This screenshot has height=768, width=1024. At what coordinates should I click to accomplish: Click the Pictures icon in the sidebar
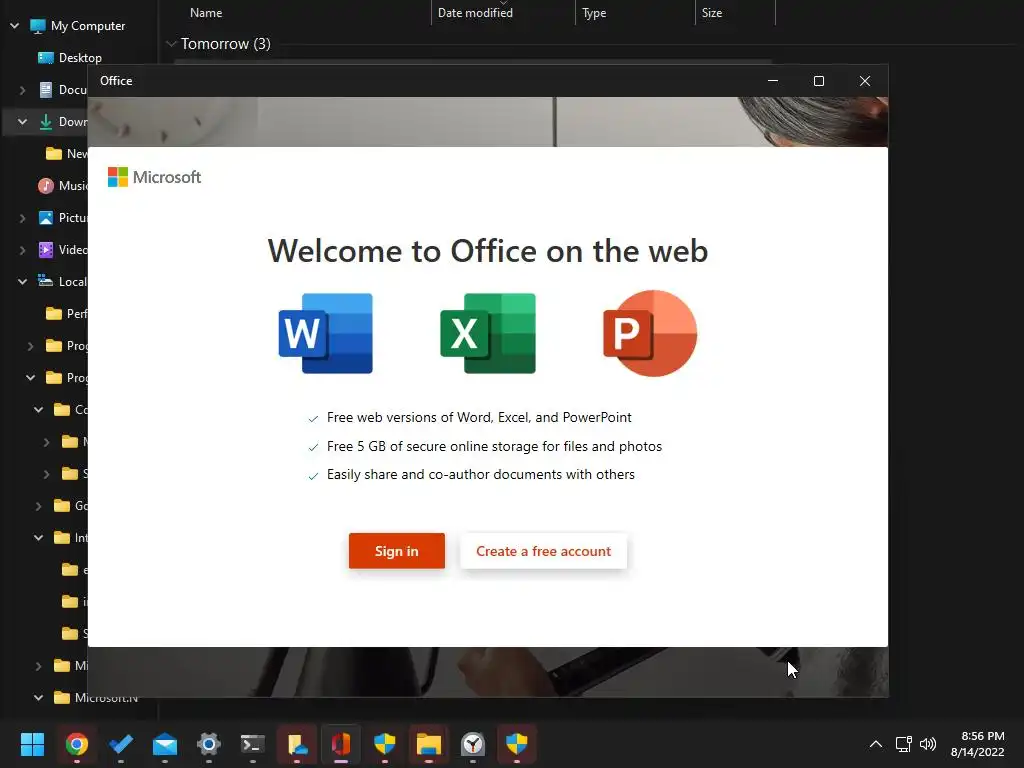tap(46, 217)
